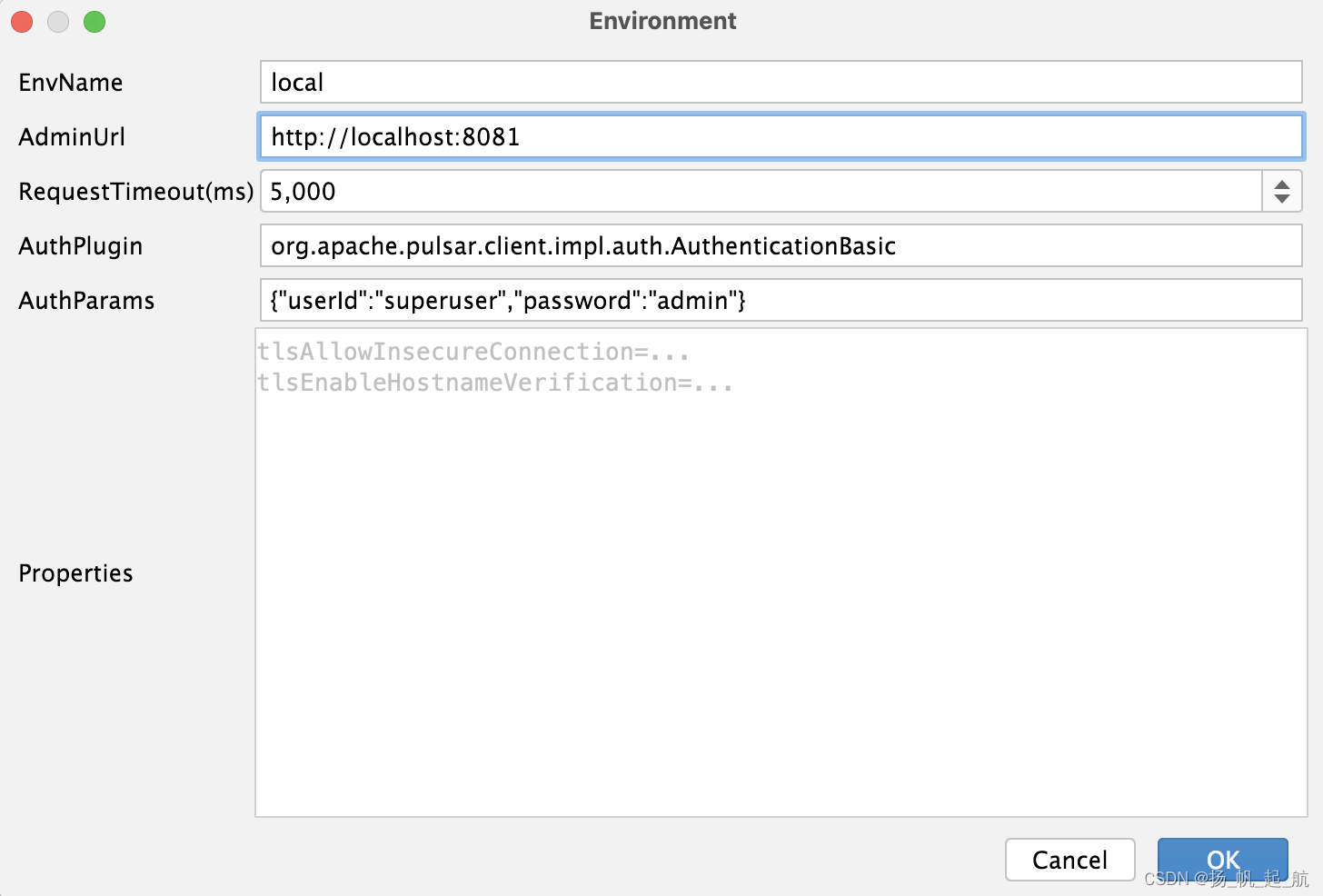Click the grey minimize window button

(57, 21)
